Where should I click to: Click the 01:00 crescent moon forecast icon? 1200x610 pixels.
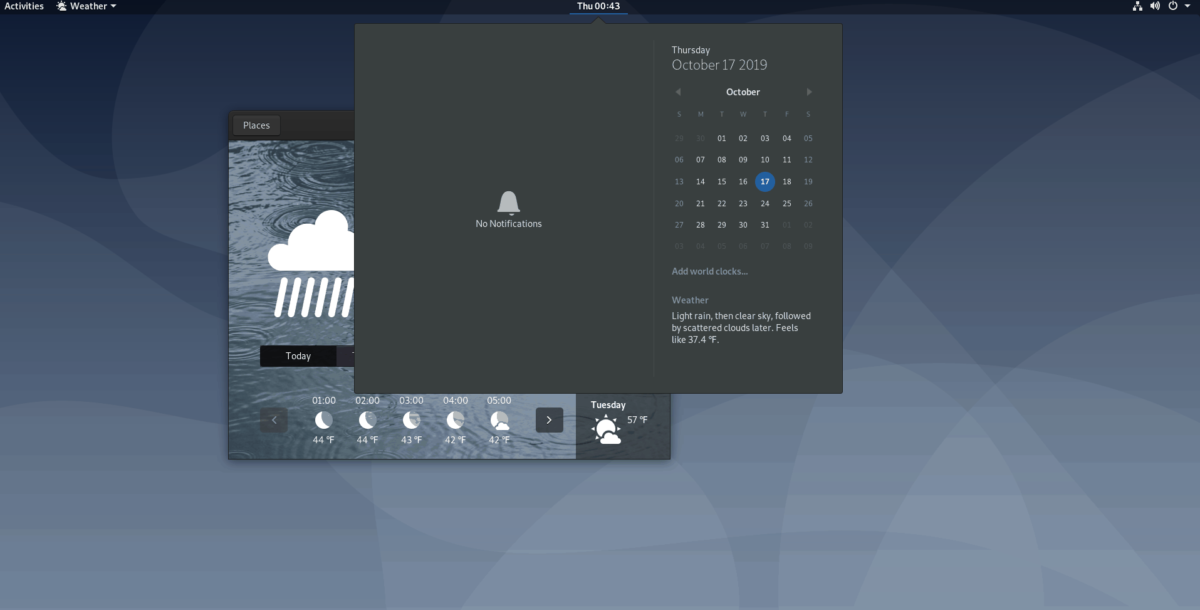(x=322, y=420)
